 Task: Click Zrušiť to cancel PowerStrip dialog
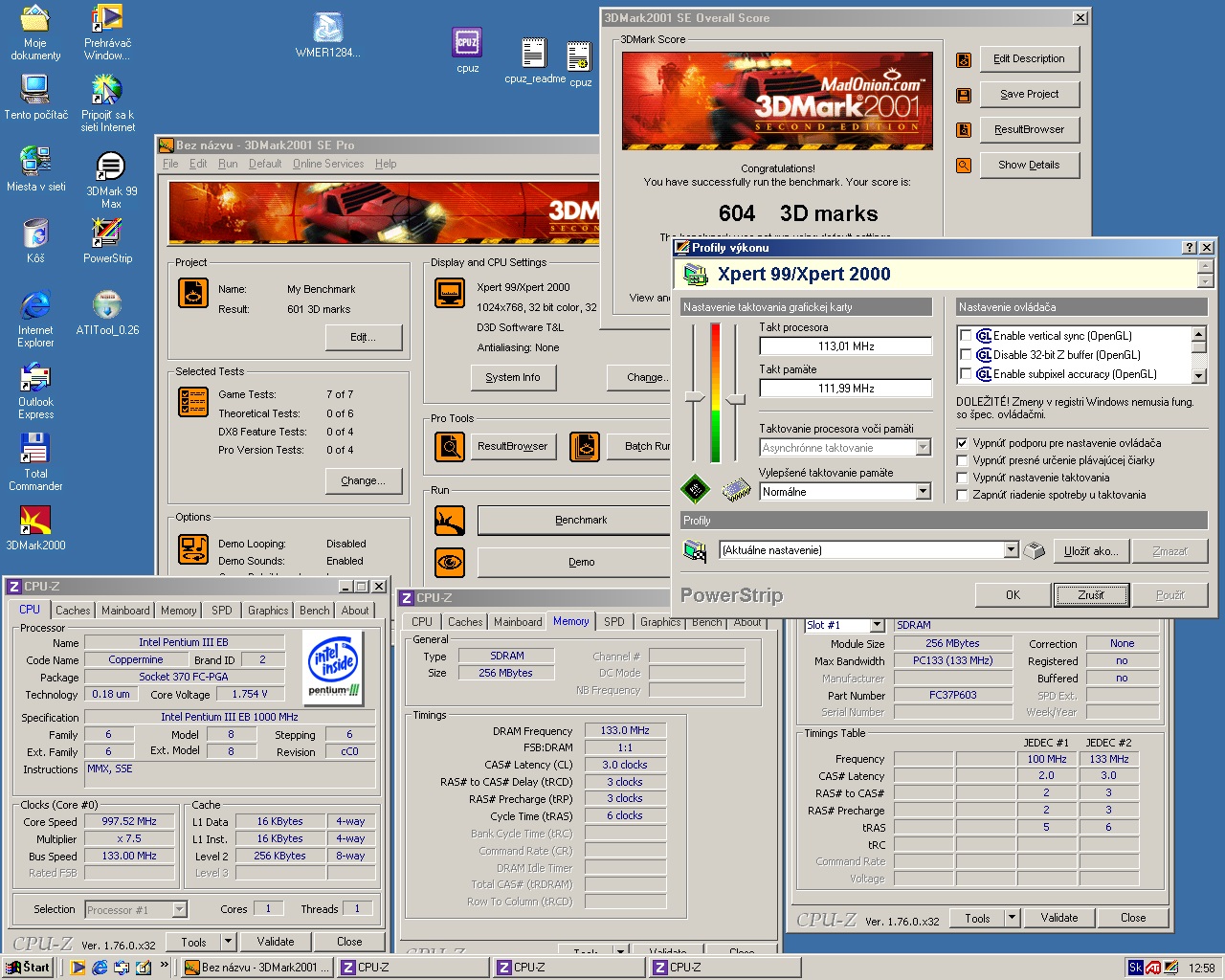[x=1091, y=595]
